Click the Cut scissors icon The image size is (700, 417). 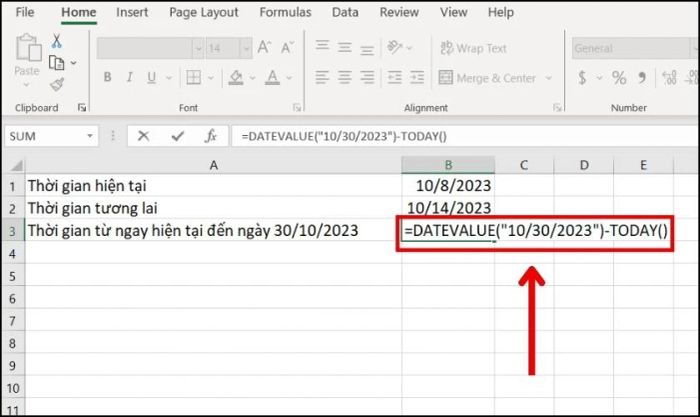pyautogui.click(x=57, y=40)
